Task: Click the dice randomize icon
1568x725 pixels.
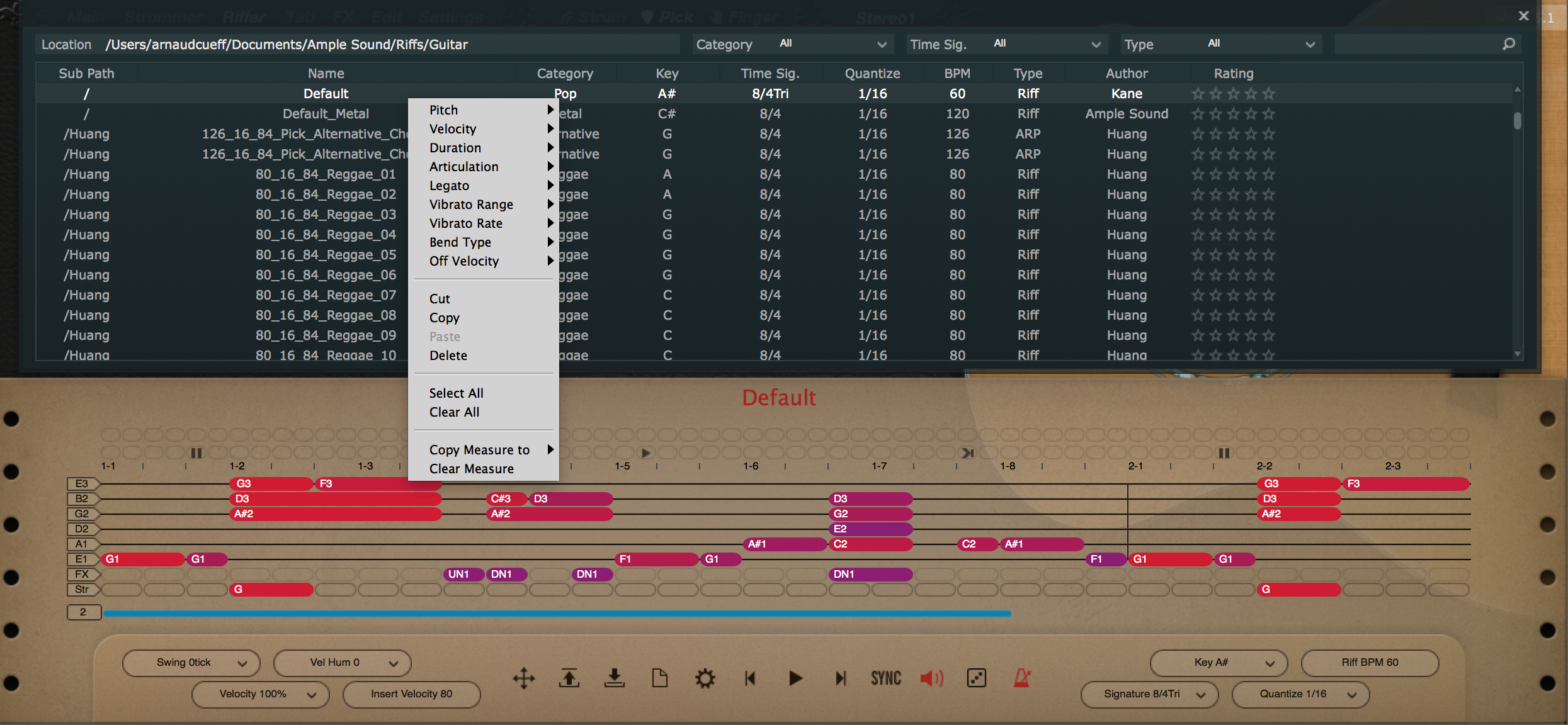Action: [x=975, y=678]
